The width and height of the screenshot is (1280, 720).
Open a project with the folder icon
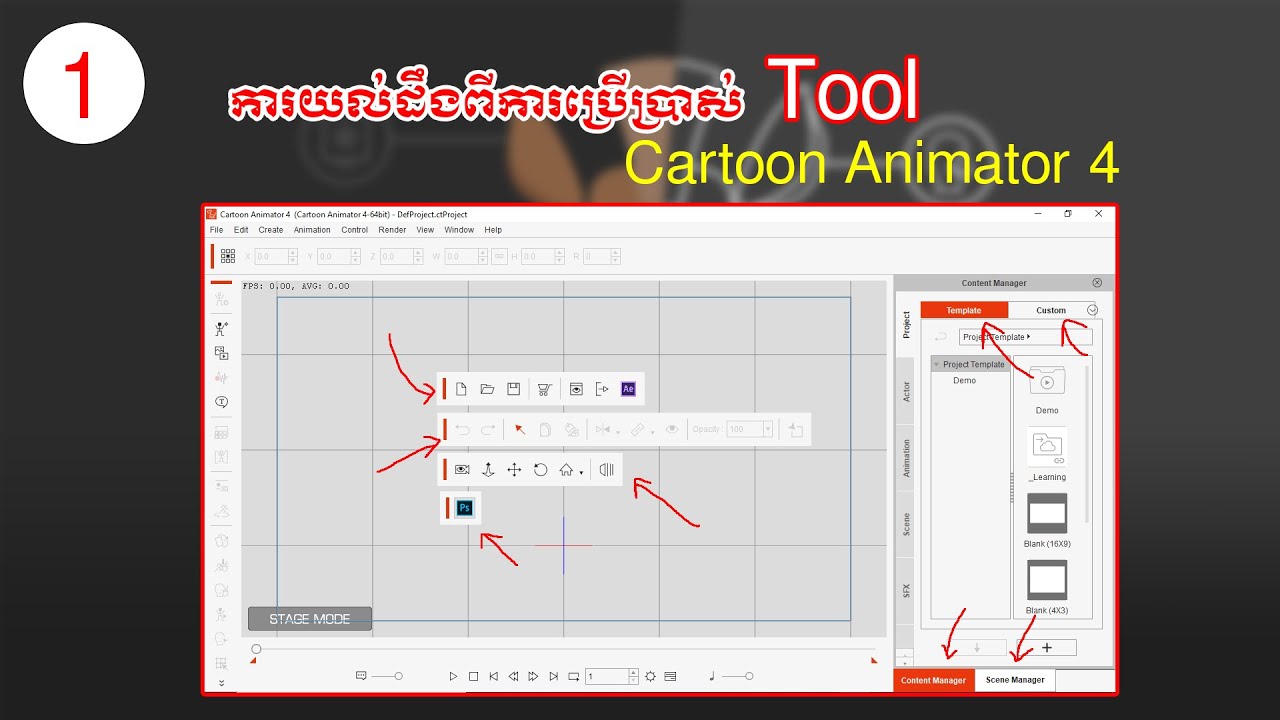point(487,389)
